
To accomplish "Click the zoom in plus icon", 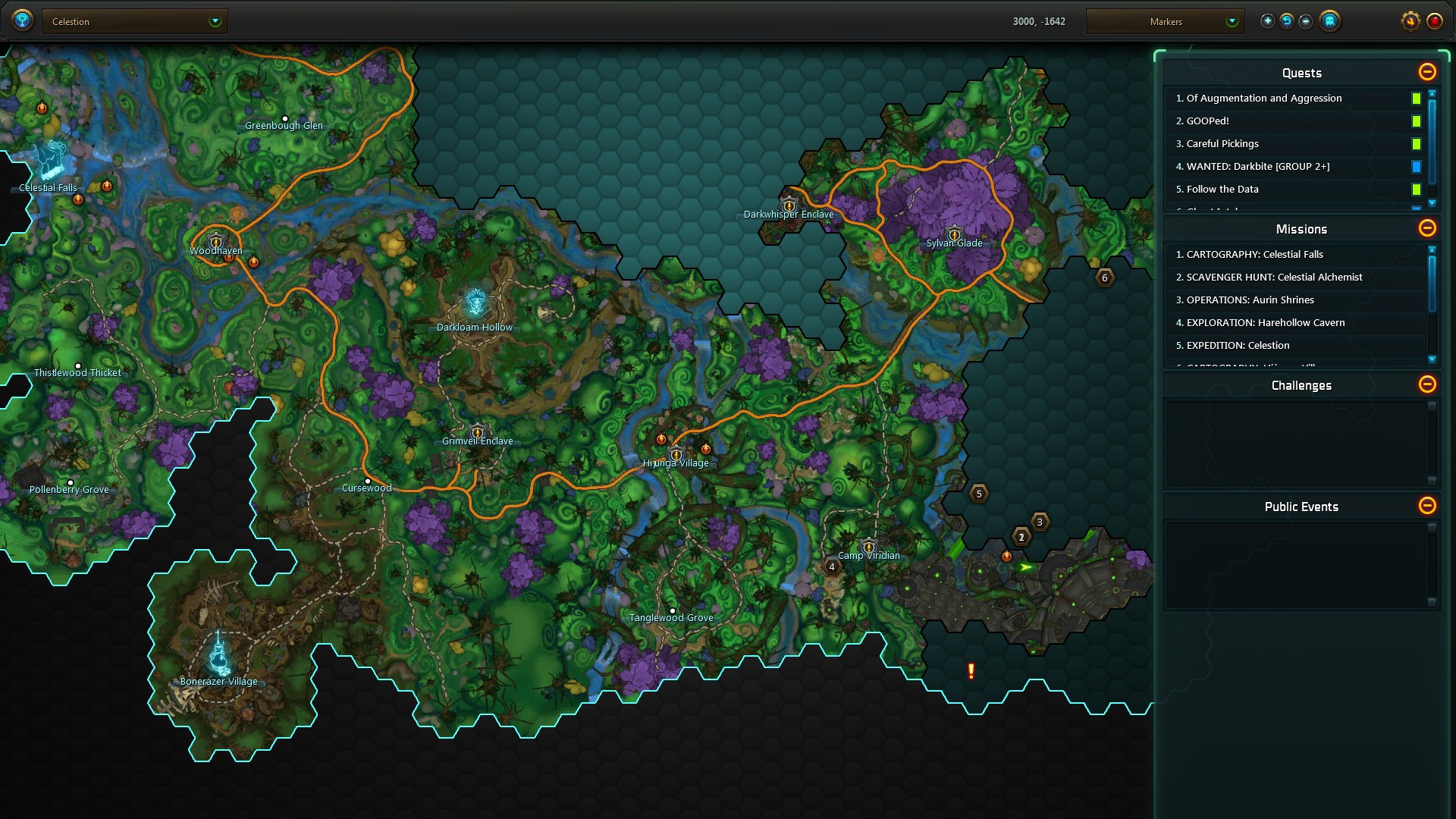I will [x=1267, y=21].
